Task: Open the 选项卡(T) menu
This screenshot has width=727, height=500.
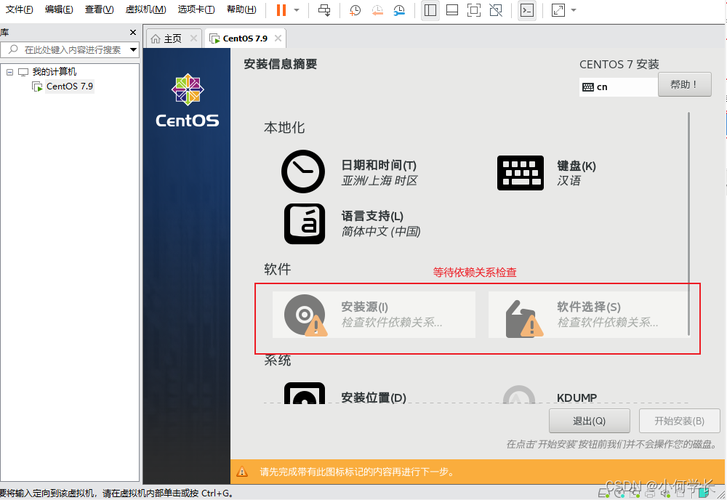Action: tap(196, 9)
